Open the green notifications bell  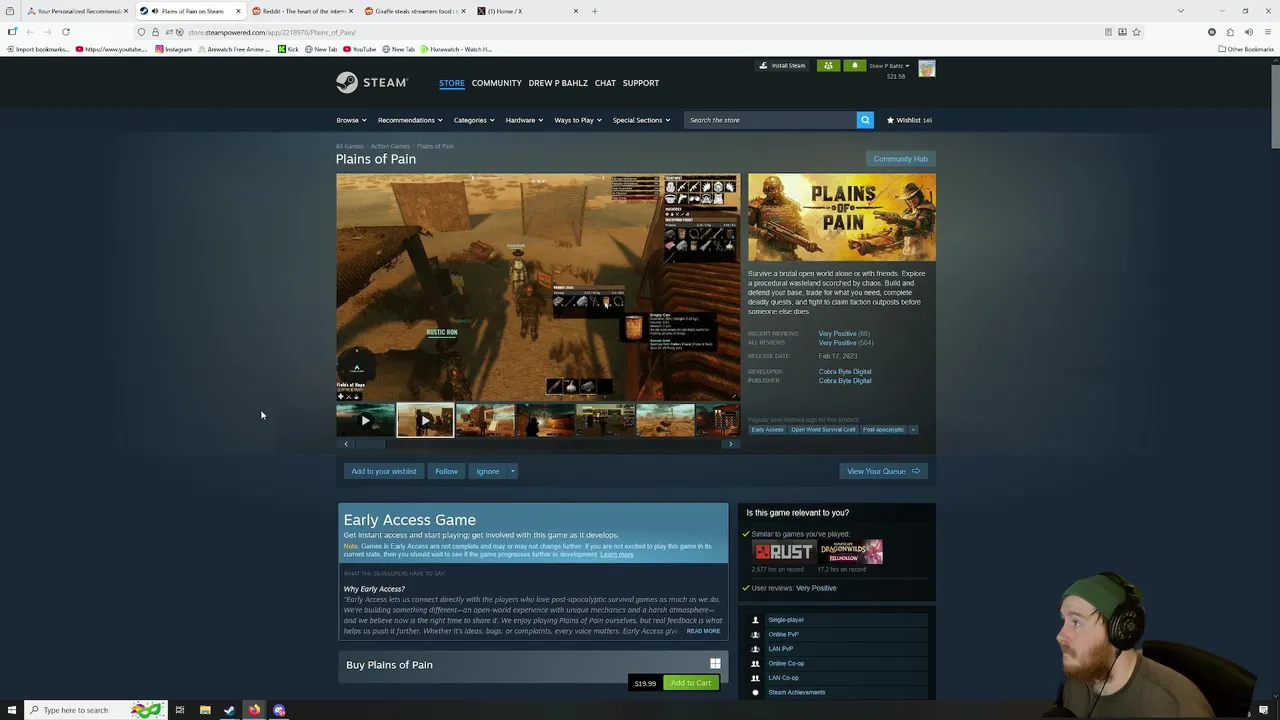click(x=854, y=66)
